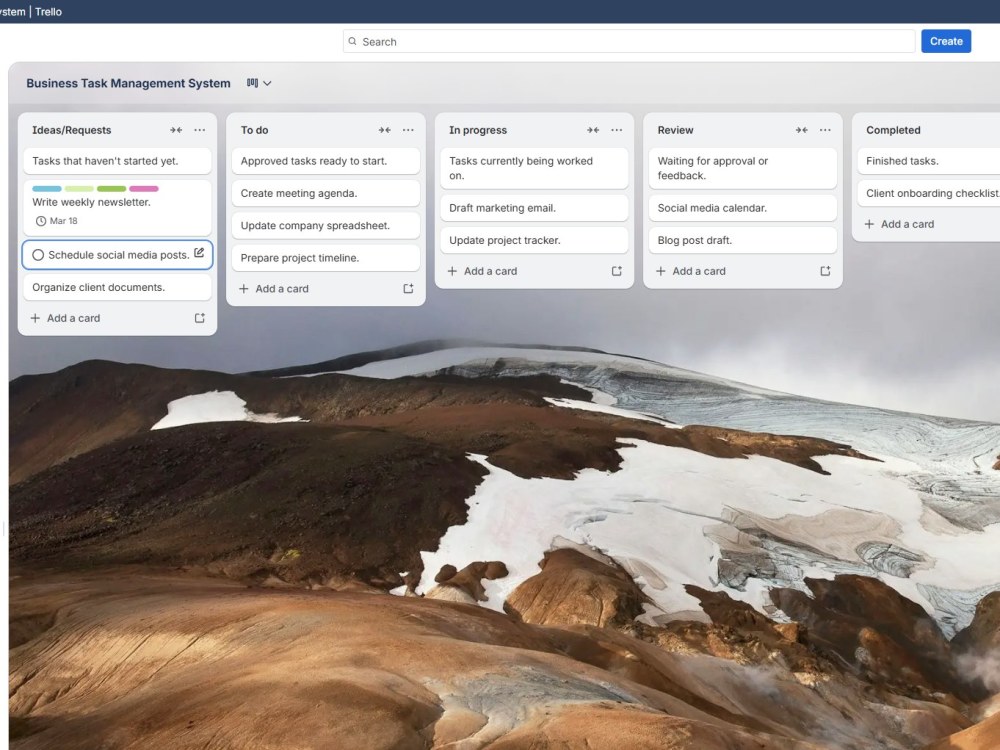Click the blue Create button
1000x750 pixels.
[946, 41]
